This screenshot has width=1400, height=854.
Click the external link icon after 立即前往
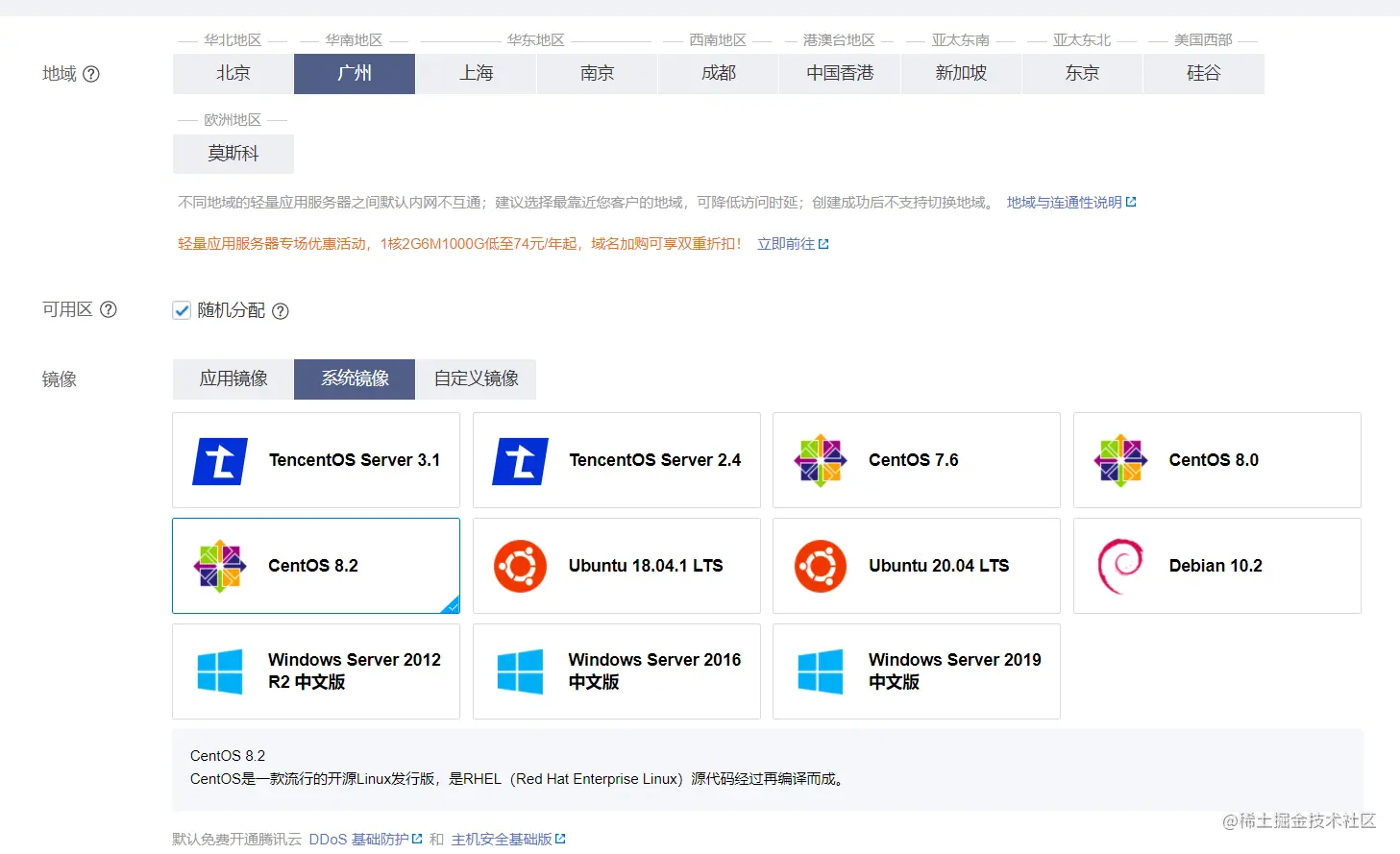pos(823,244)
